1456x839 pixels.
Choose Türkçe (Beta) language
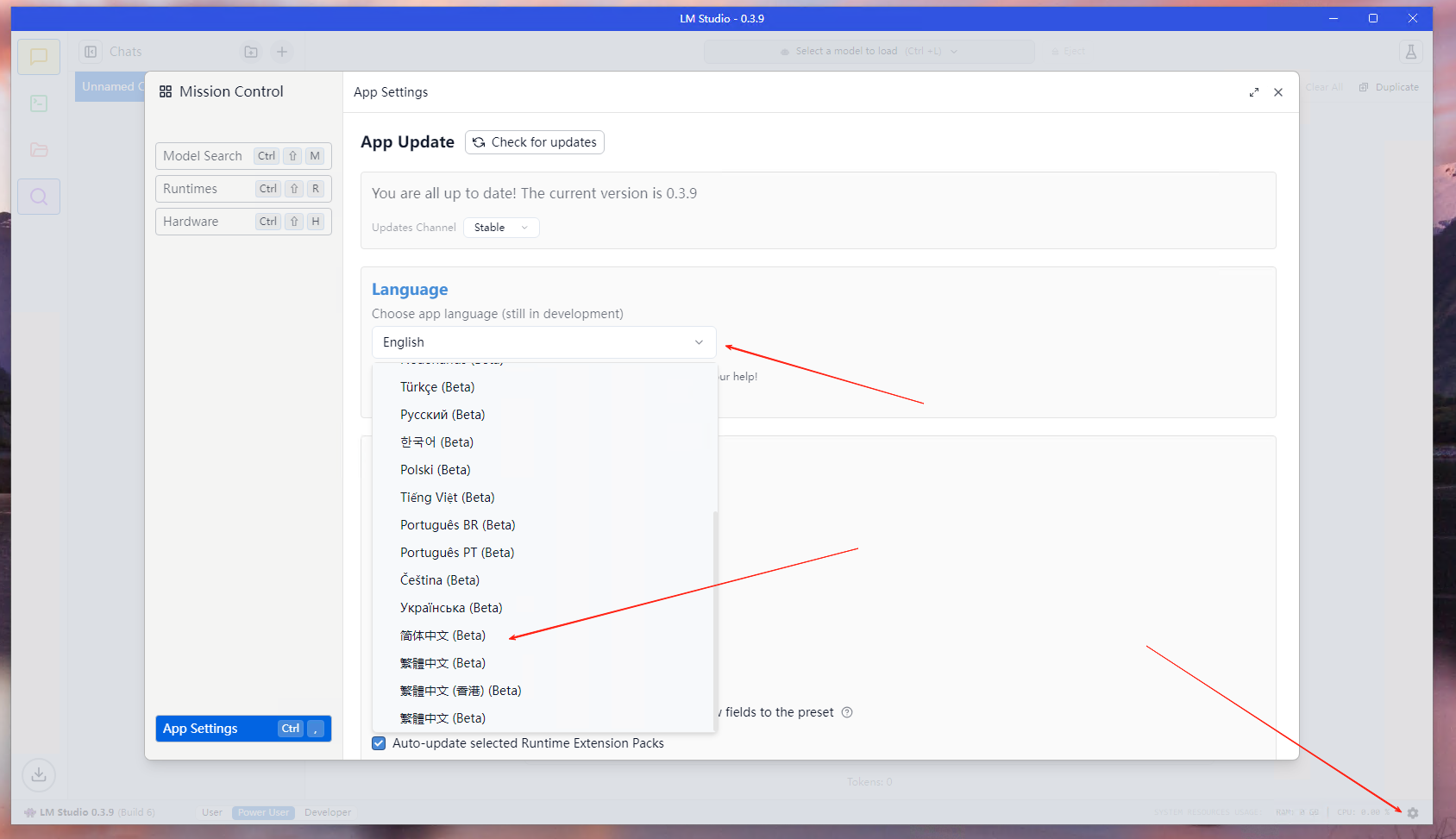544,387
